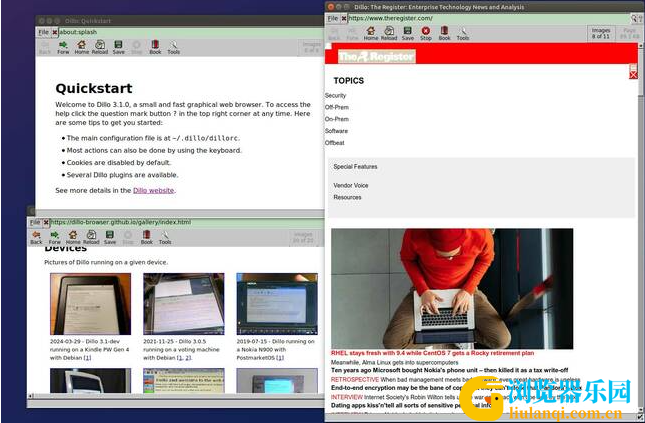
Task: Click Reload icon in gallery window
Action: 91,235
